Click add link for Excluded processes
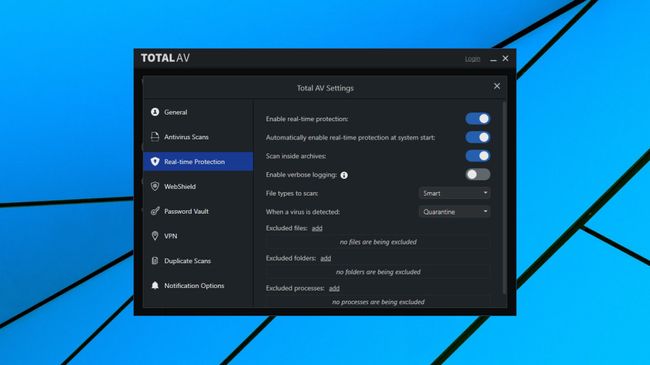 (334, 288)
